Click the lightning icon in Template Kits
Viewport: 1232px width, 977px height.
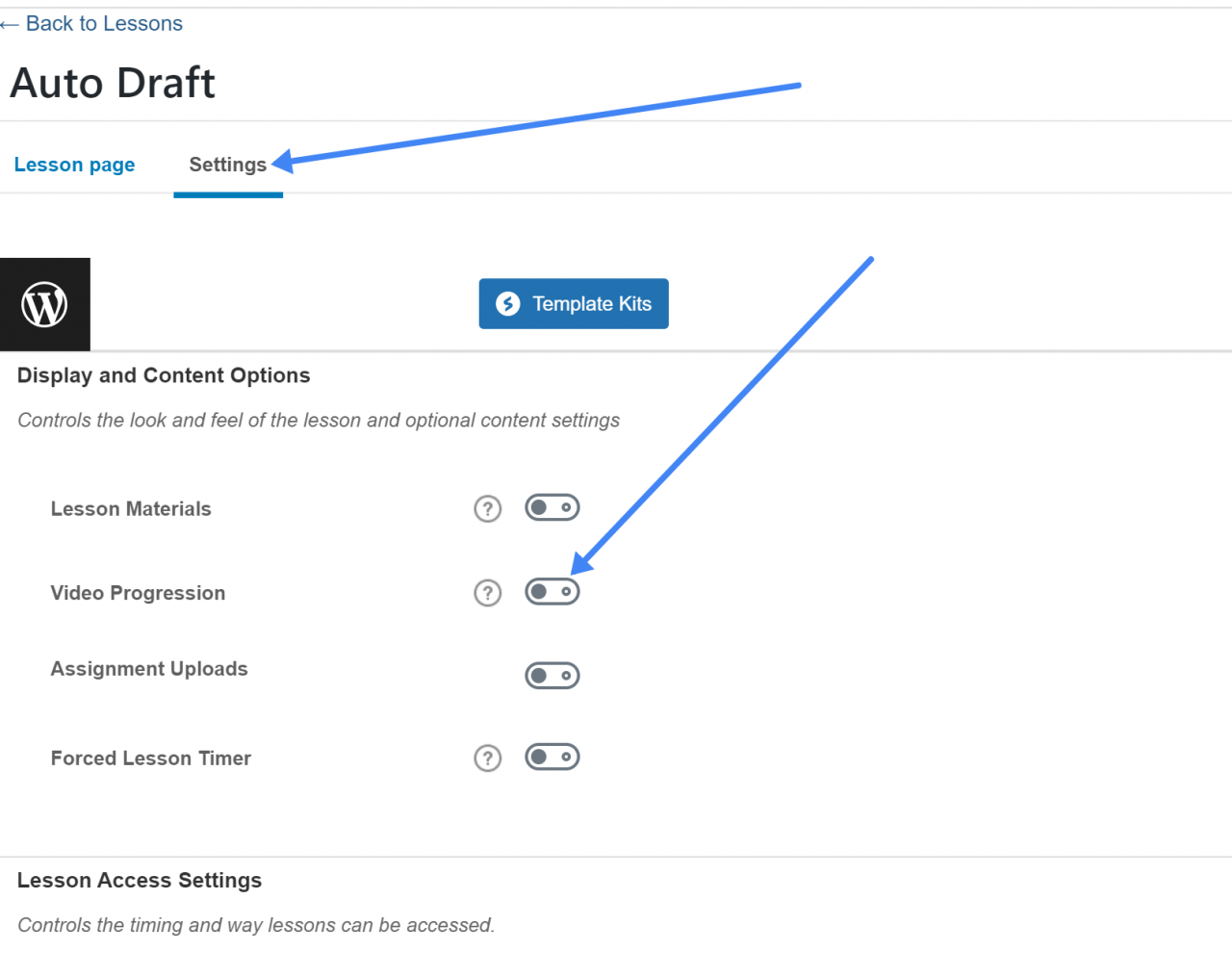(507, 304)
